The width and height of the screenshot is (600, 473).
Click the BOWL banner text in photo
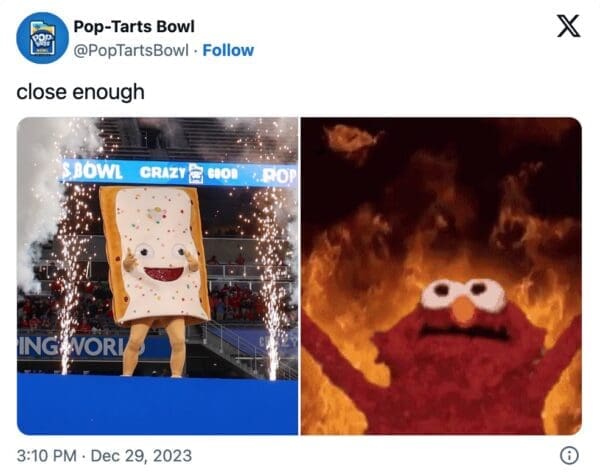[x=93, y=172]
